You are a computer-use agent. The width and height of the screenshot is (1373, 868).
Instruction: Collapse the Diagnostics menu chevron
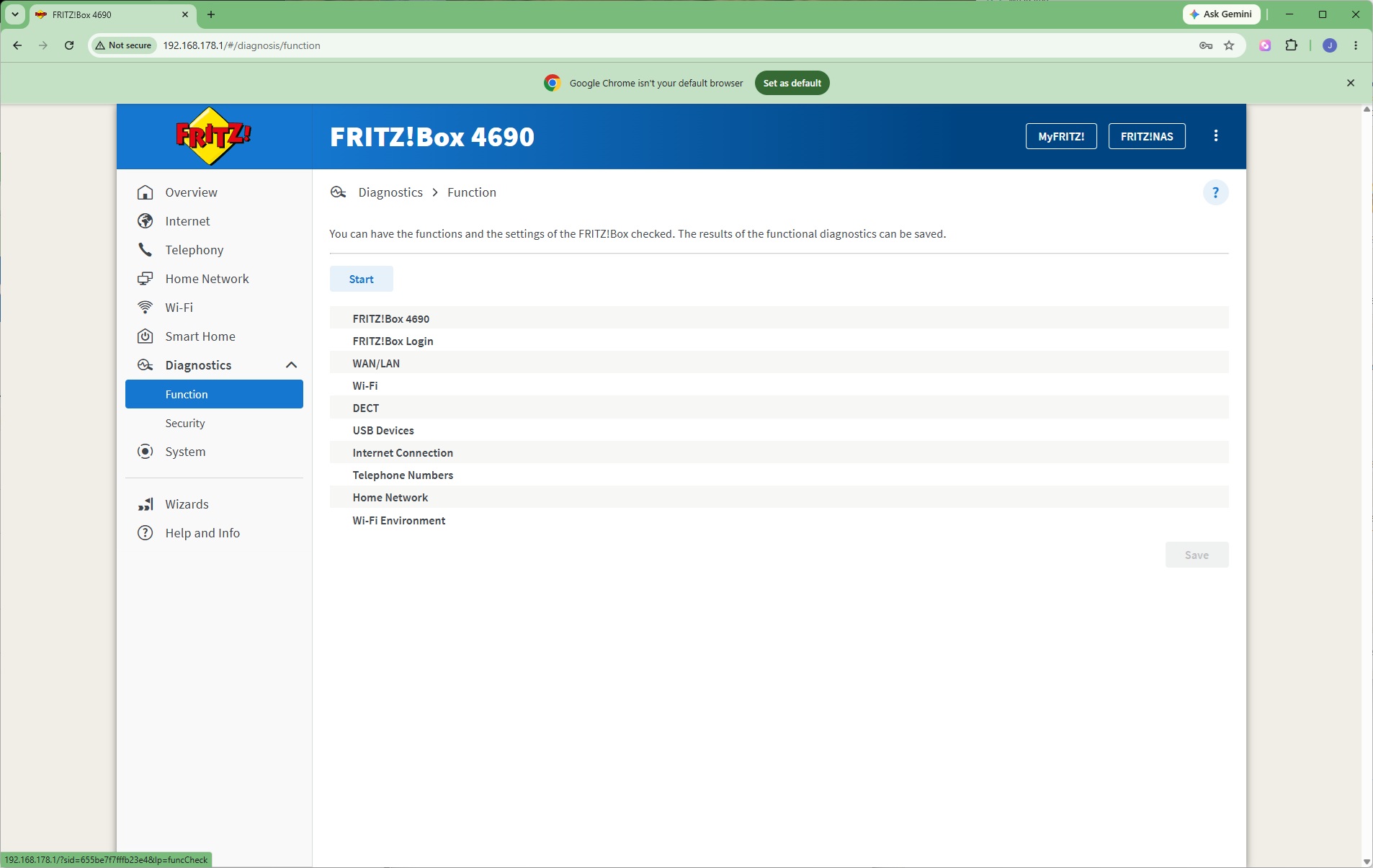[x=292, y=365]
